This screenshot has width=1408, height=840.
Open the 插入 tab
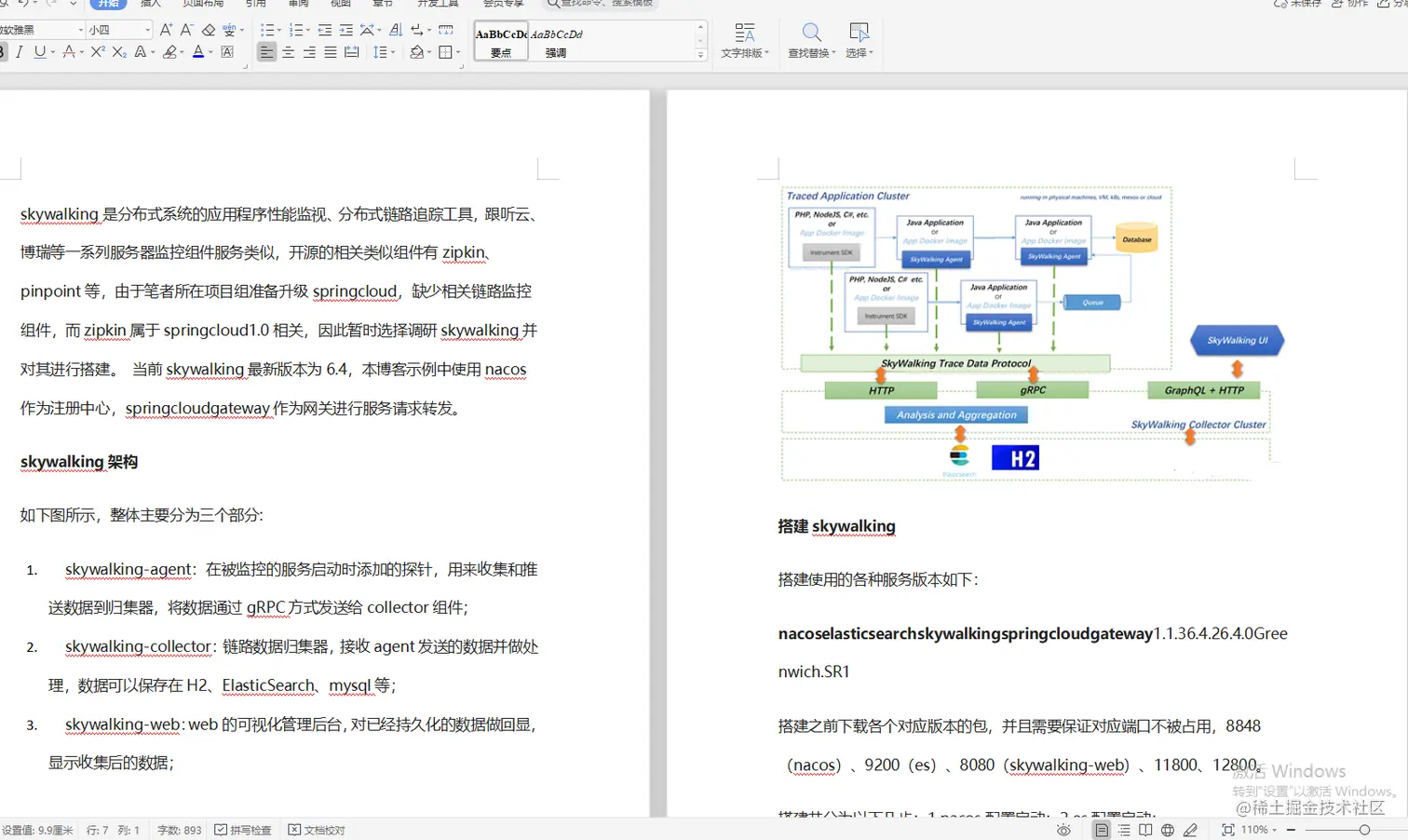(151, 4)
